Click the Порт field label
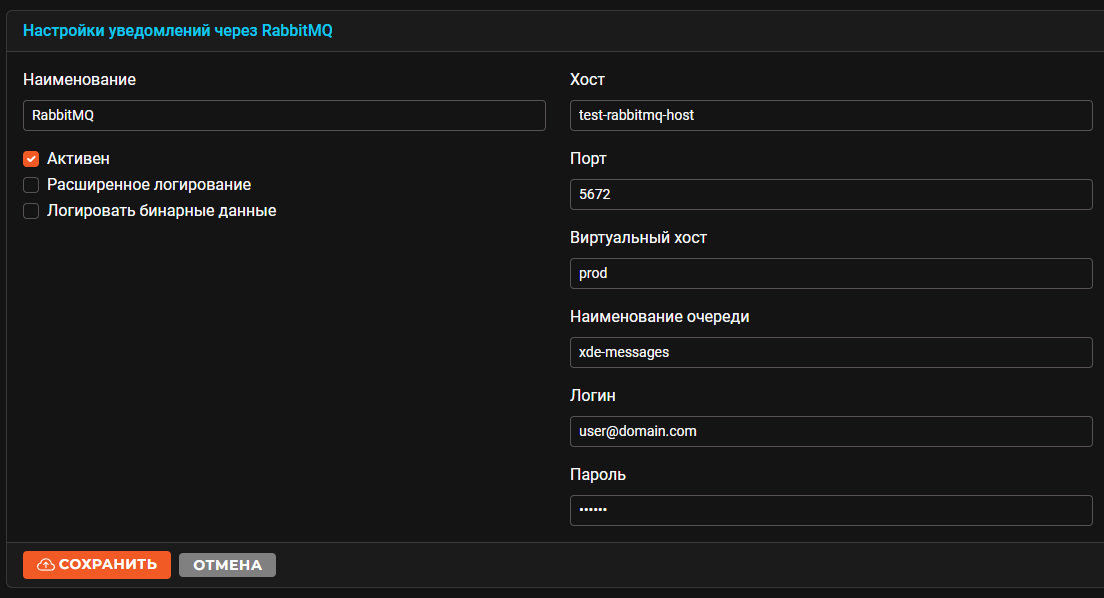The width and height of the screenshot is (1104, 598). pos(588,159)
